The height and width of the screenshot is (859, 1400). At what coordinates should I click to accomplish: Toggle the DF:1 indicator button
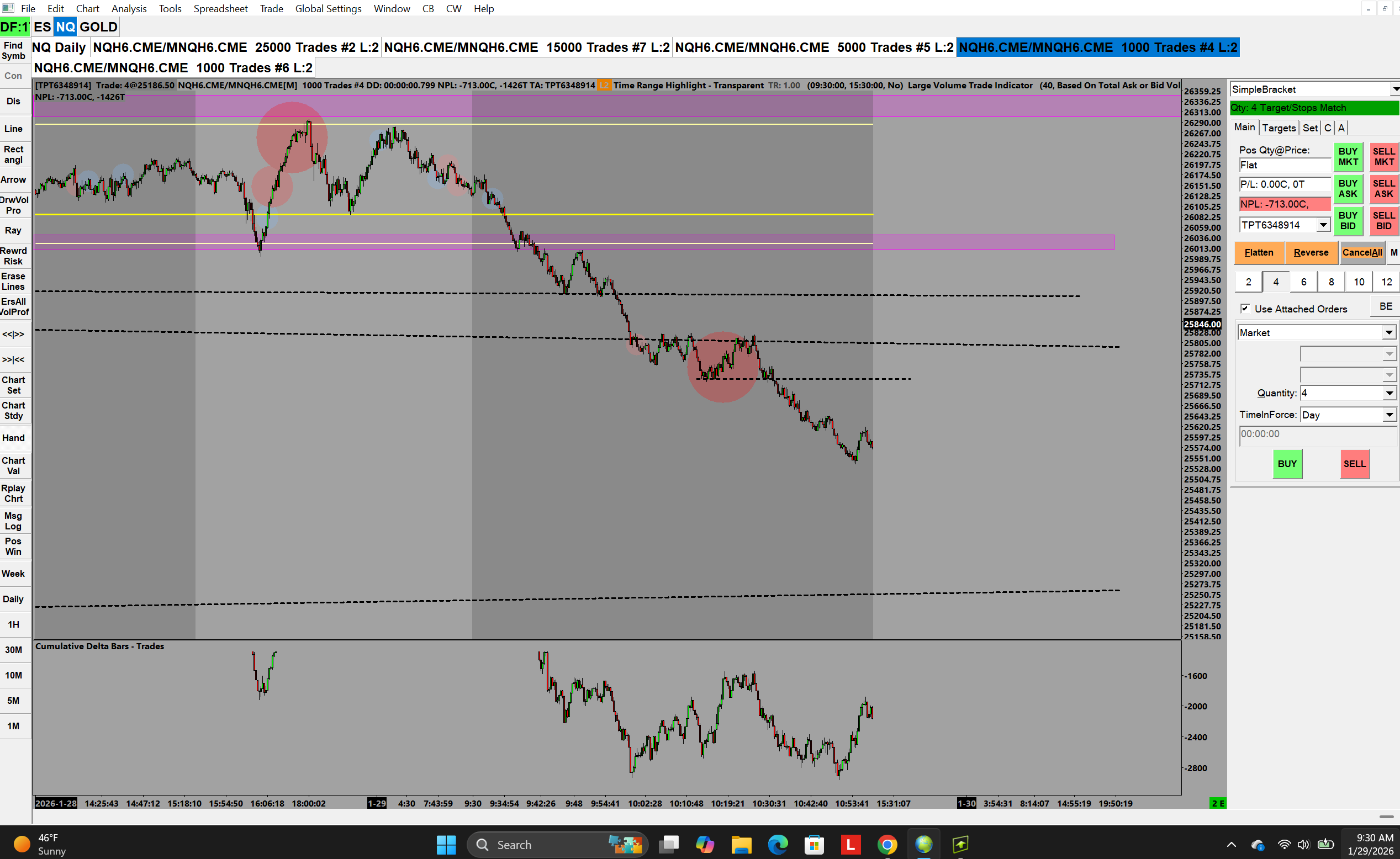[14, 26]
